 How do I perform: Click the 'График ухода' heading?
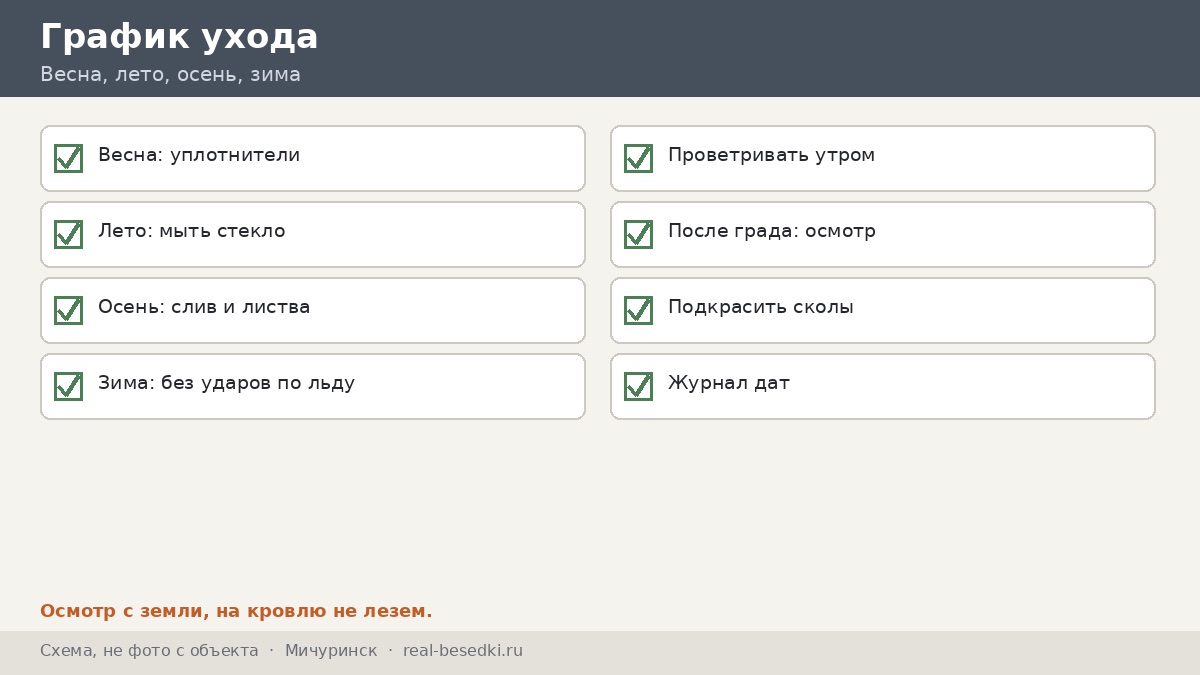click(179, 37)
